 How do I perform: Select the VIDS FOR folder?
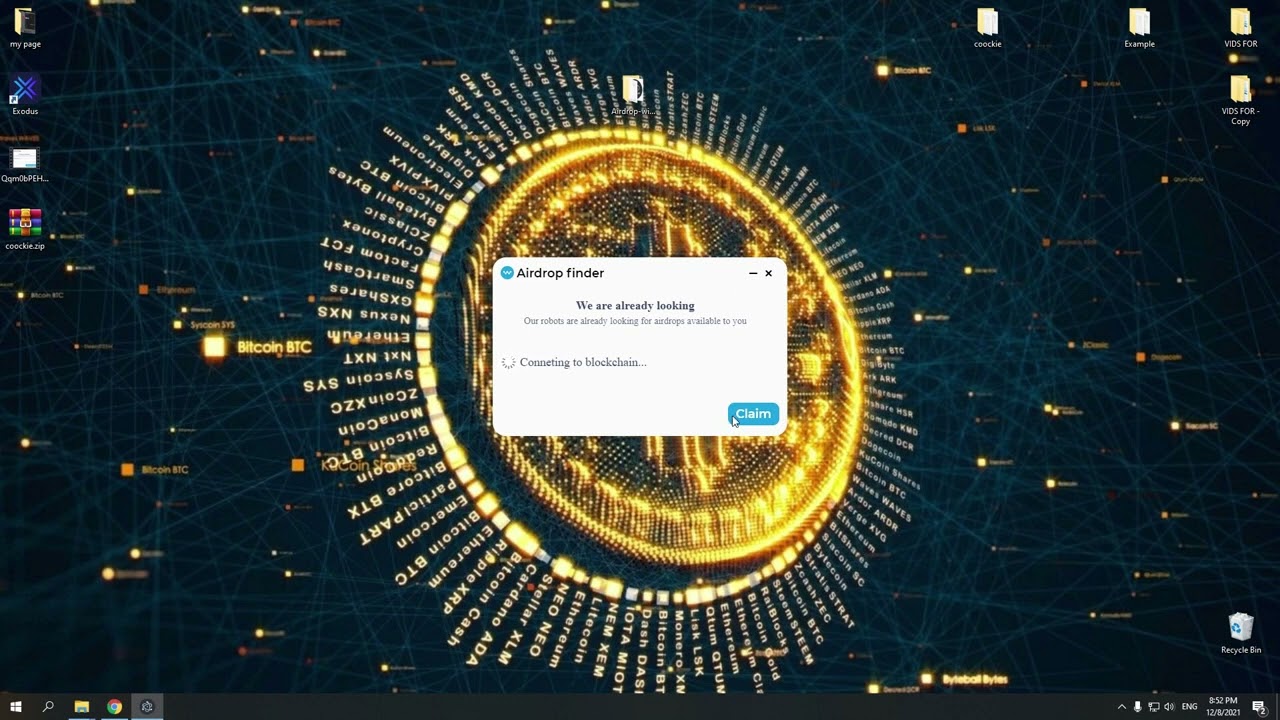[x=1240, y=28]
